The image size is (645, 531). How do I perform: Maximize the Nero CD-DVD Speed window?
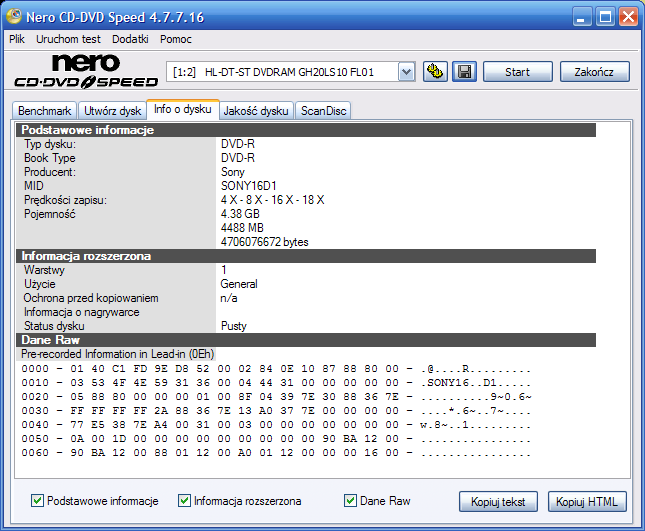pyautogui.click(x=605, y=17)
